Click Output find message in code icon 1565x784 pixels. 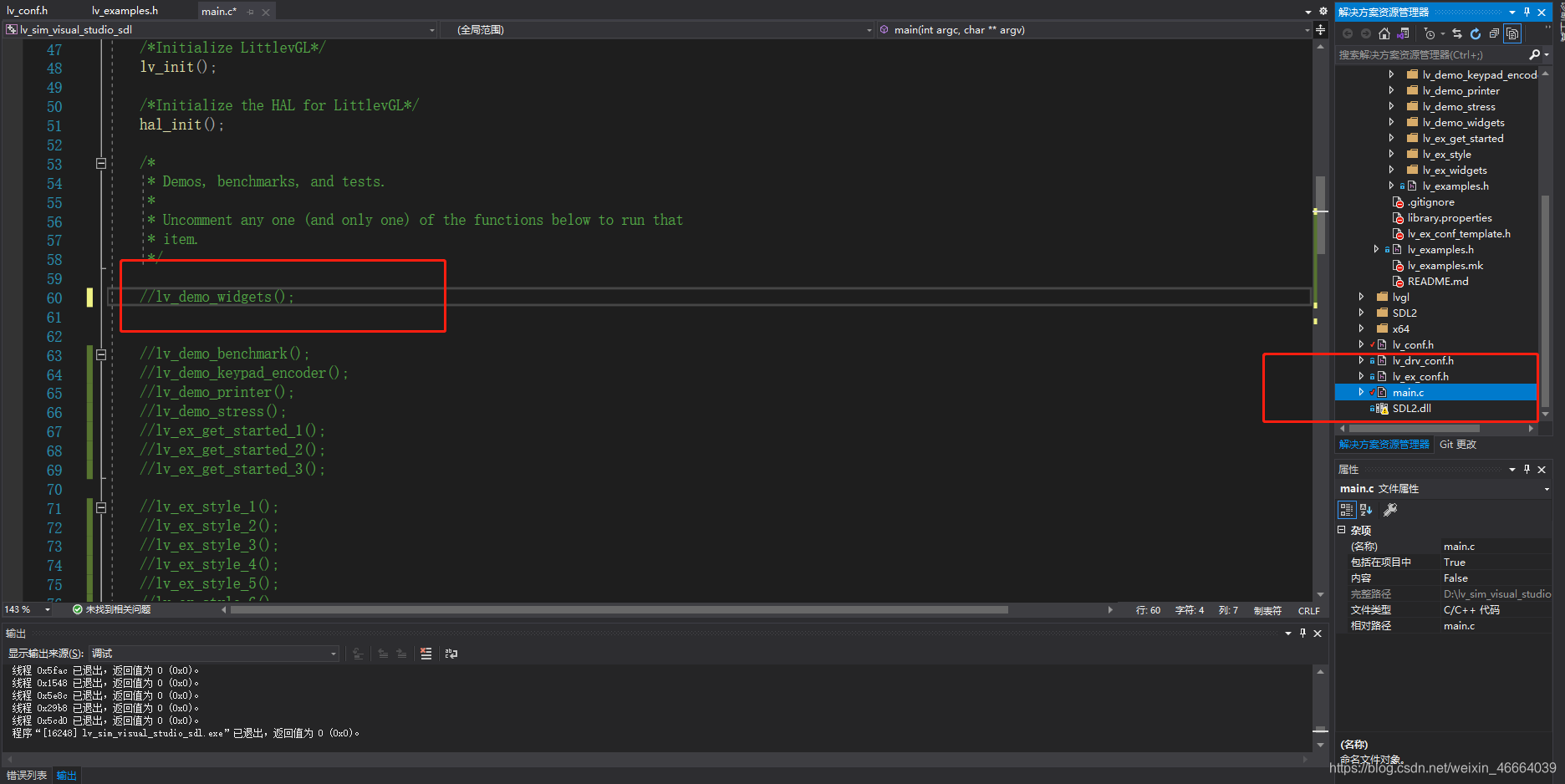(358, 654)
